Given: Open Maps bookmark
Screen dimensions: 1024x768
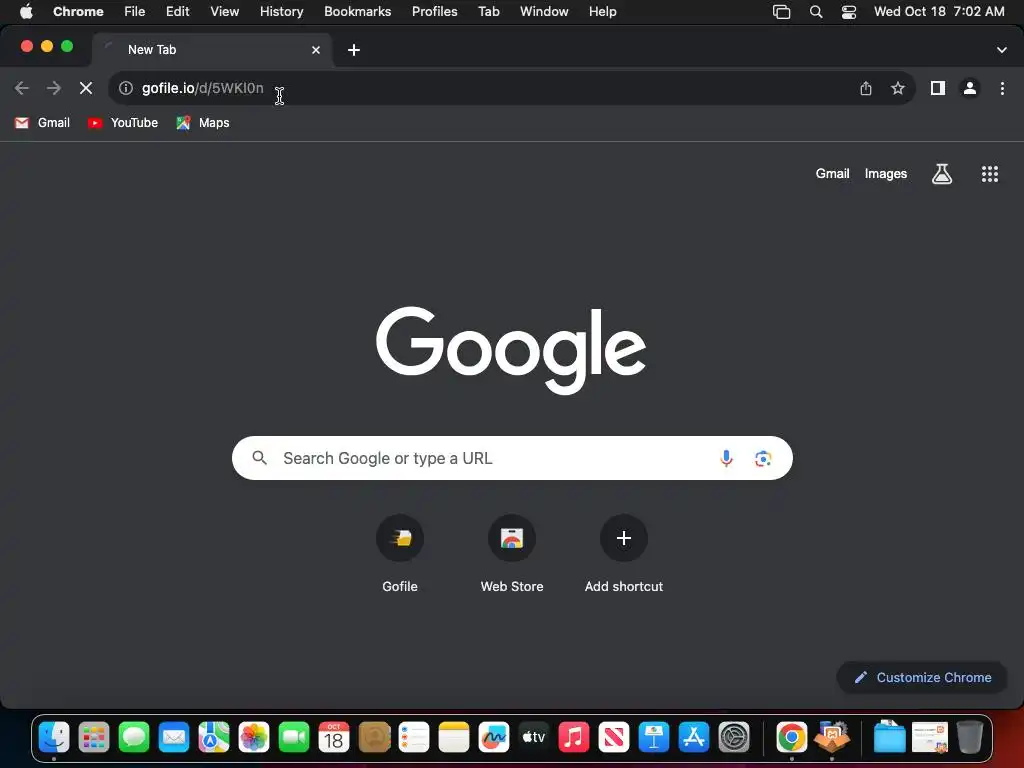Looking at the screenshot, I should tap(203, 123).
